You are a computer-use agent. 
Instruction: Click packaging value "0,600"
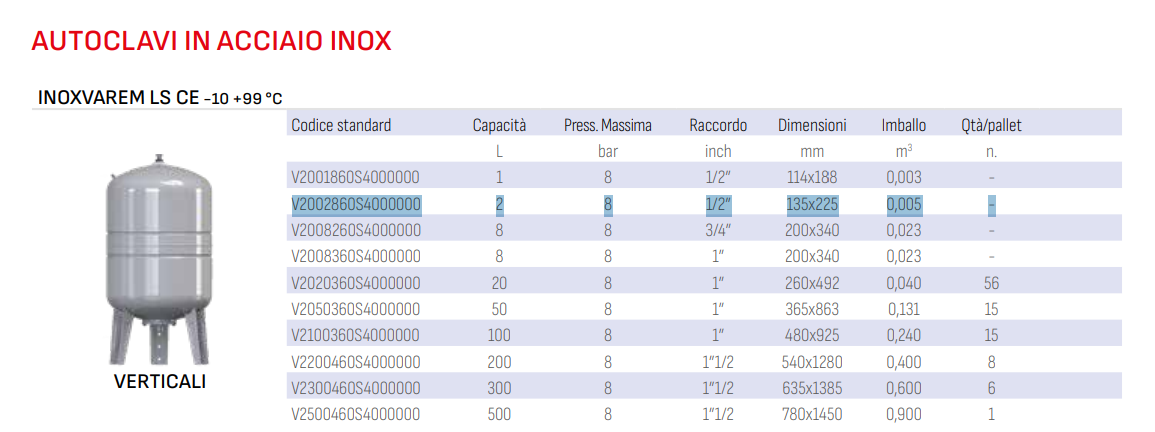904,389
